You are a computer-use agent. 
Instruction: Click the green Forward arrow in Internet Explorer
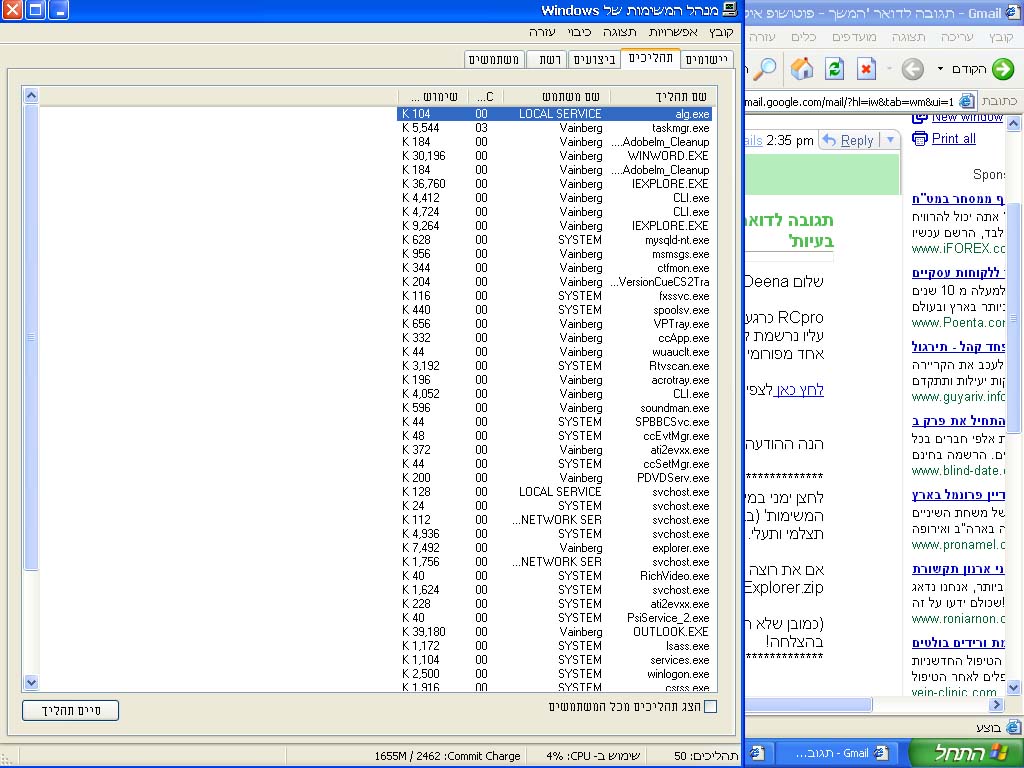(1002, 69)
